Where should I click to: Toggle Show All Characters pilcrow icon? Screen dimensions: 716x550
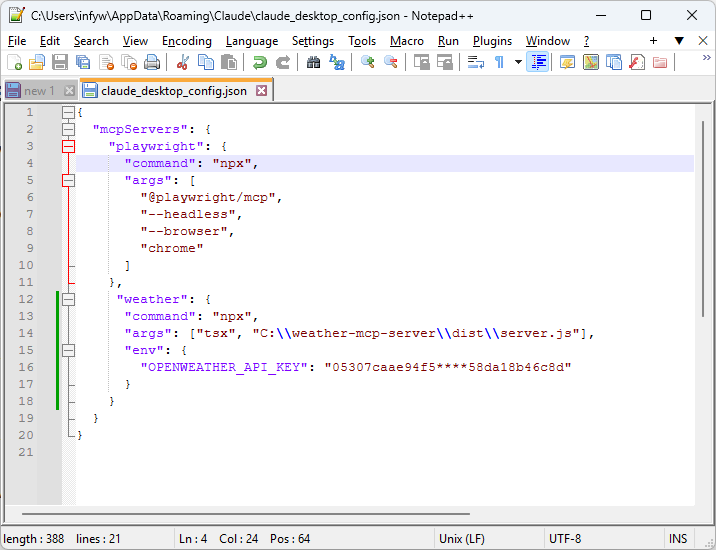click(x=499, y=62)
